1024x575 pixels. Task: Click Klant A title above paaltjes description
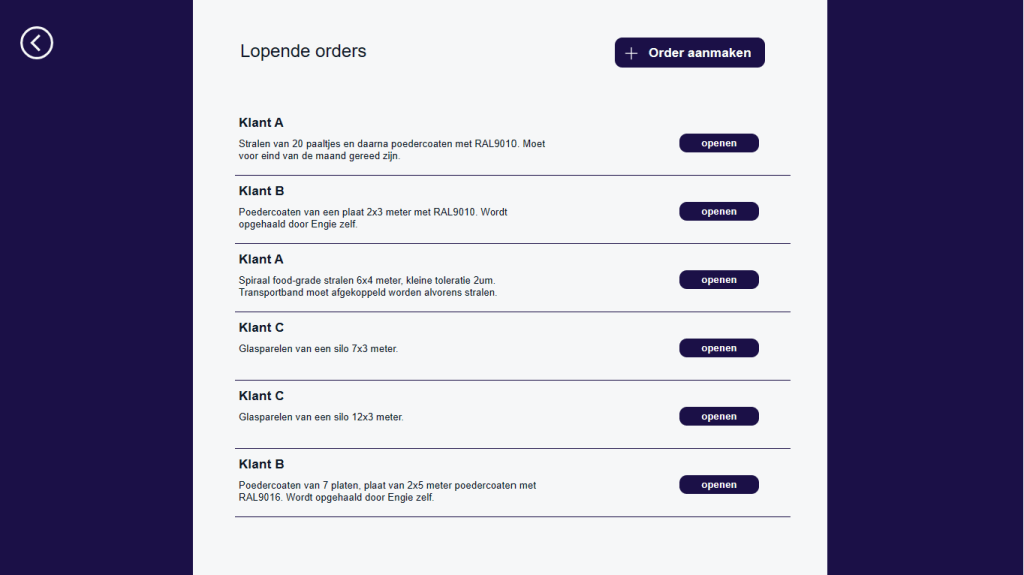click(261, 123)
